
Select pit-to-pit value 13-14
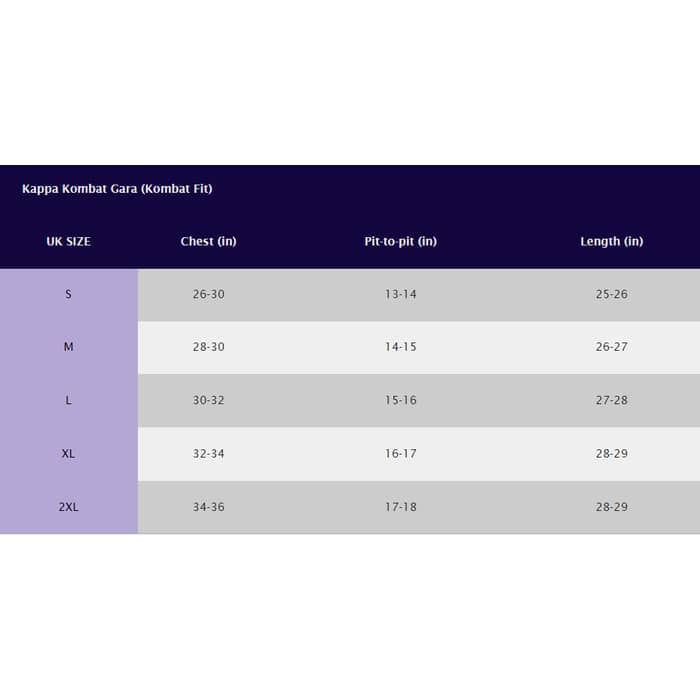(x=400, y=294)
